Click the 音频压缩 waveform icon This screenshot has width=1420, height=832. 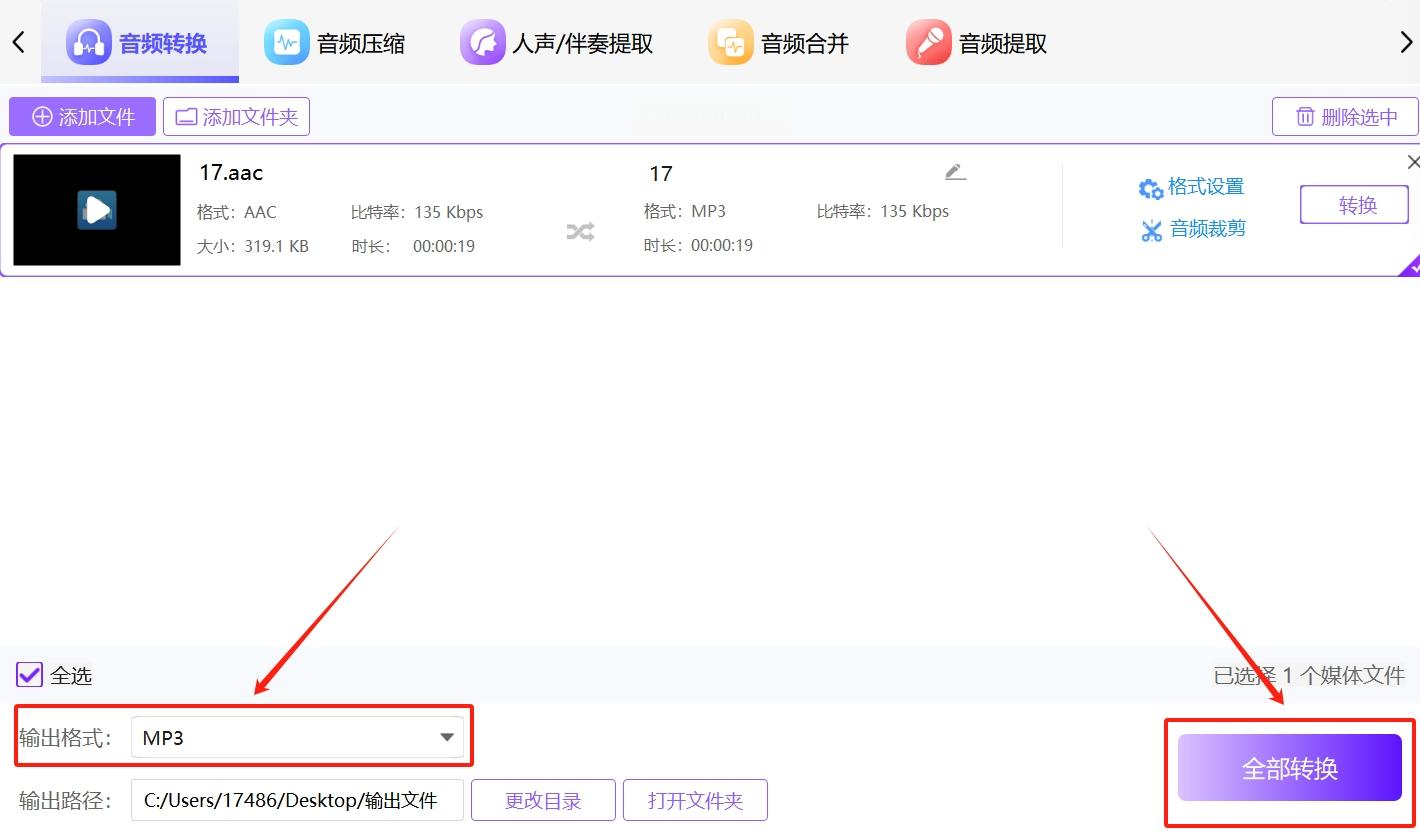(287, 43)
